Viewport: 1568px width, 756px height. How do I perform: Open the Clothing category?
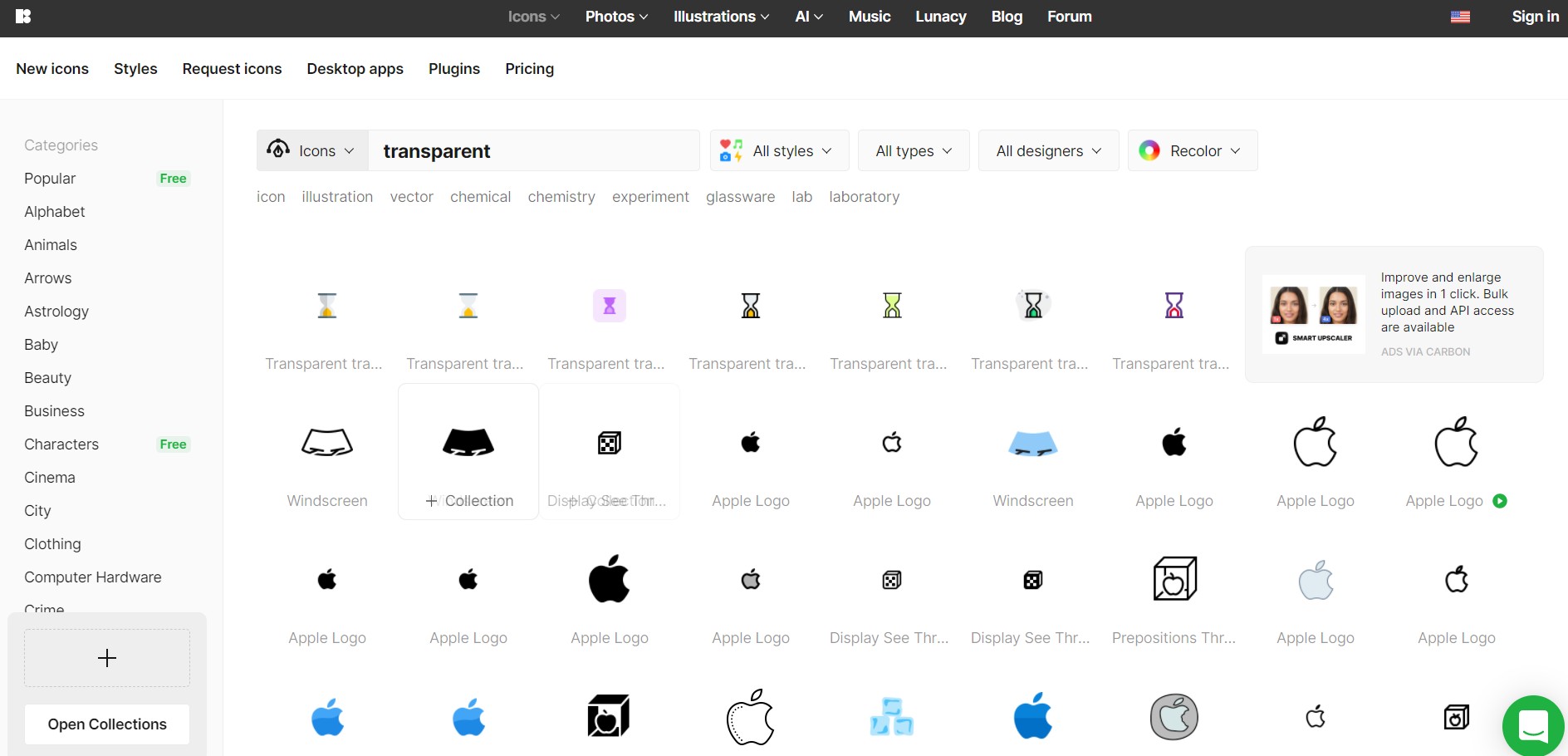pyautogui.click(x=52, y=544)
